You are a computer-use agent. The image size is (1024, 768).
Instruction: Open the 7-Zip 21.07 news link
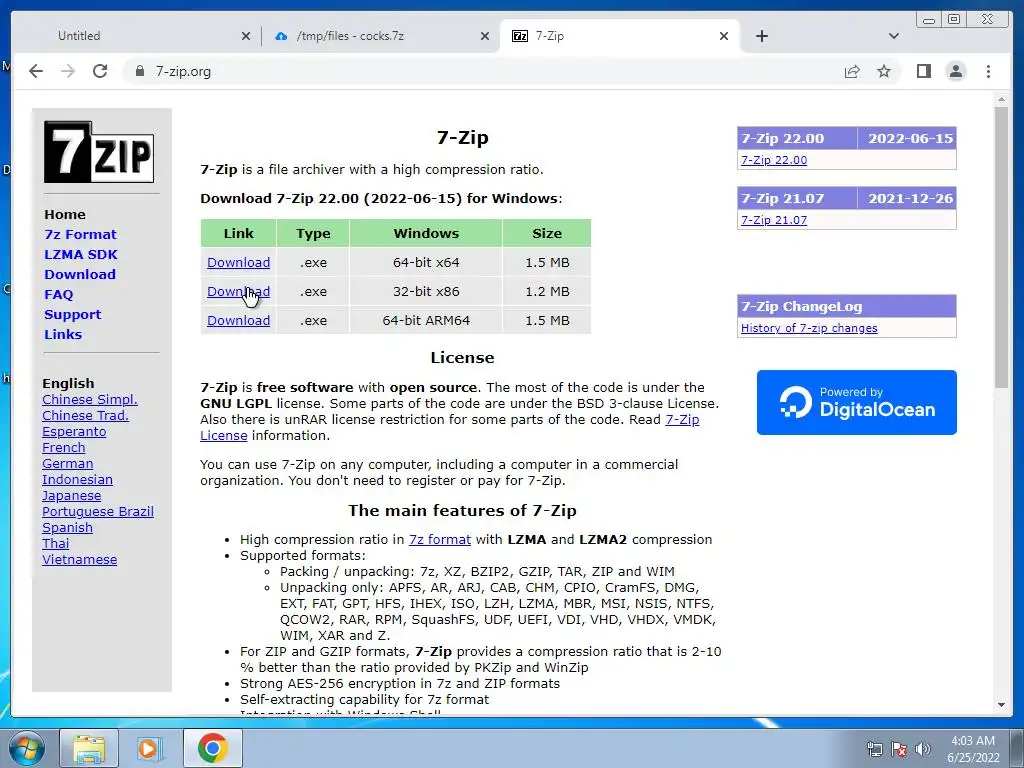point(774,220)
